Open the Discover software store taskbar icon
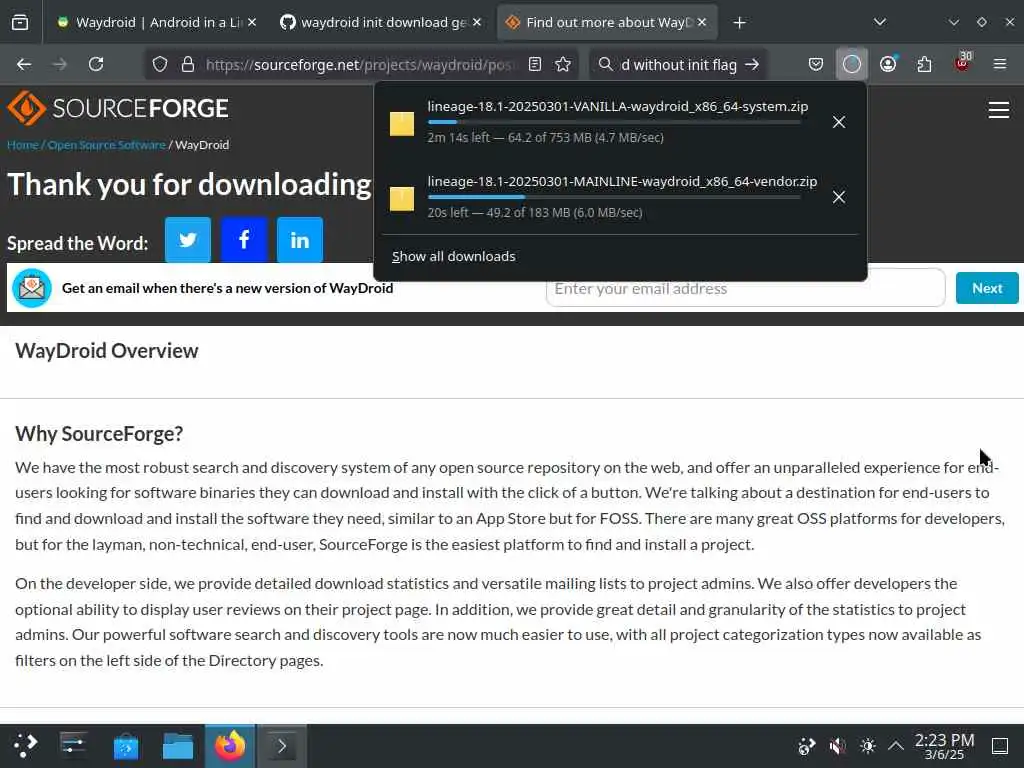 [126, 746]
